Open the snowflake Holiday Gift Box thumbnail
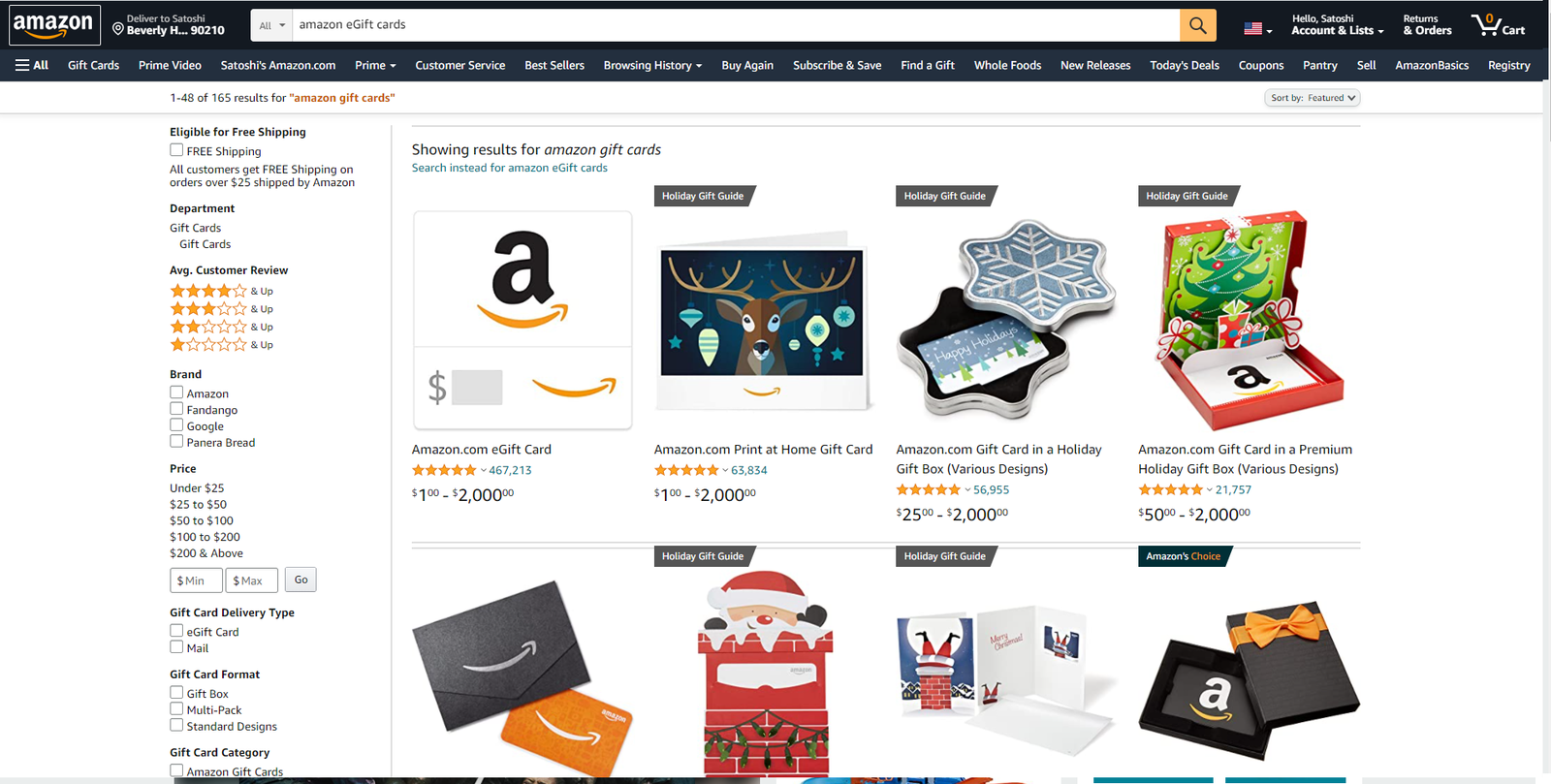Screen dimensions: 1551x784 1006,319
